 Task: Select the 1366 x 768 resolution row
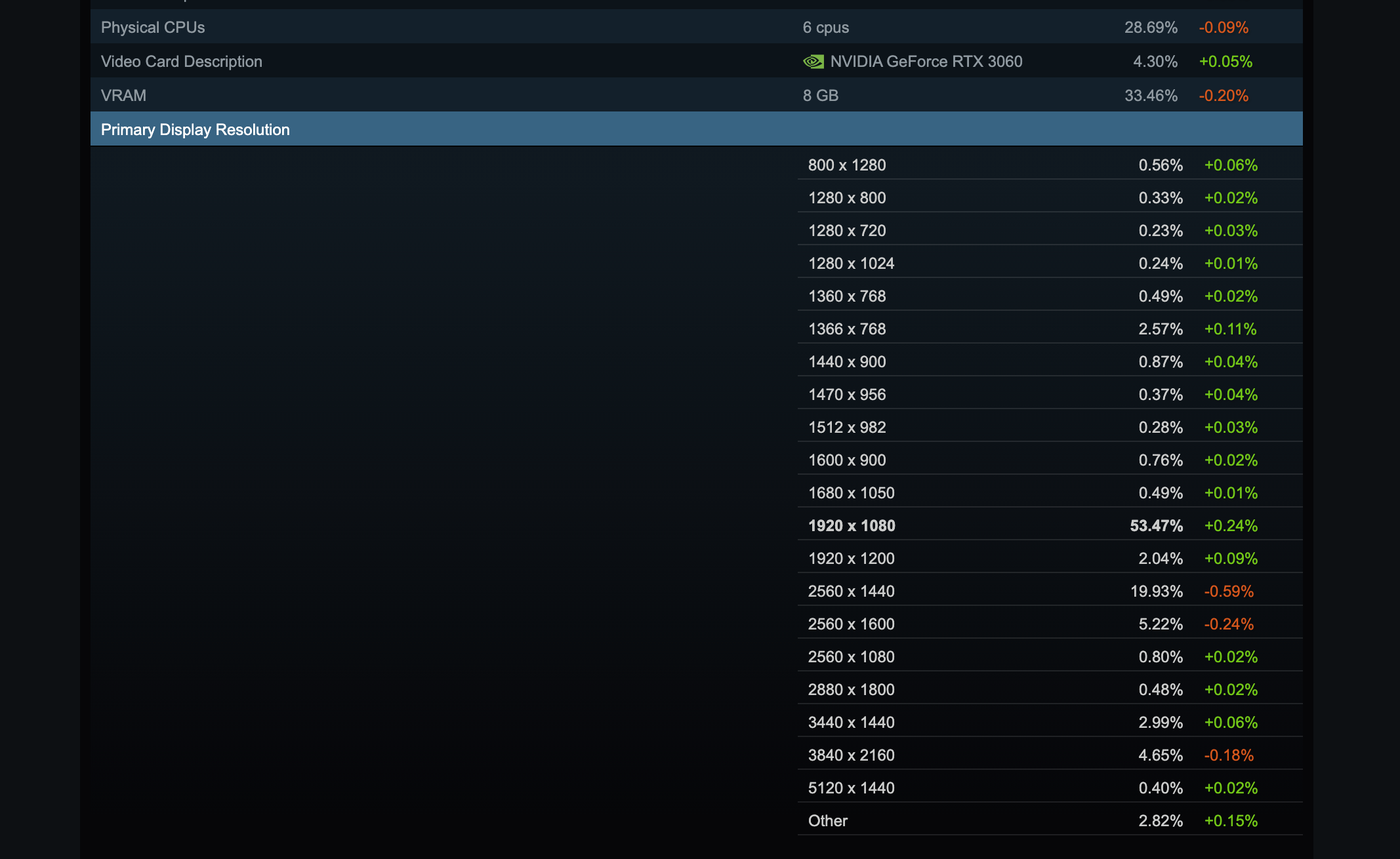pos(846,328)
